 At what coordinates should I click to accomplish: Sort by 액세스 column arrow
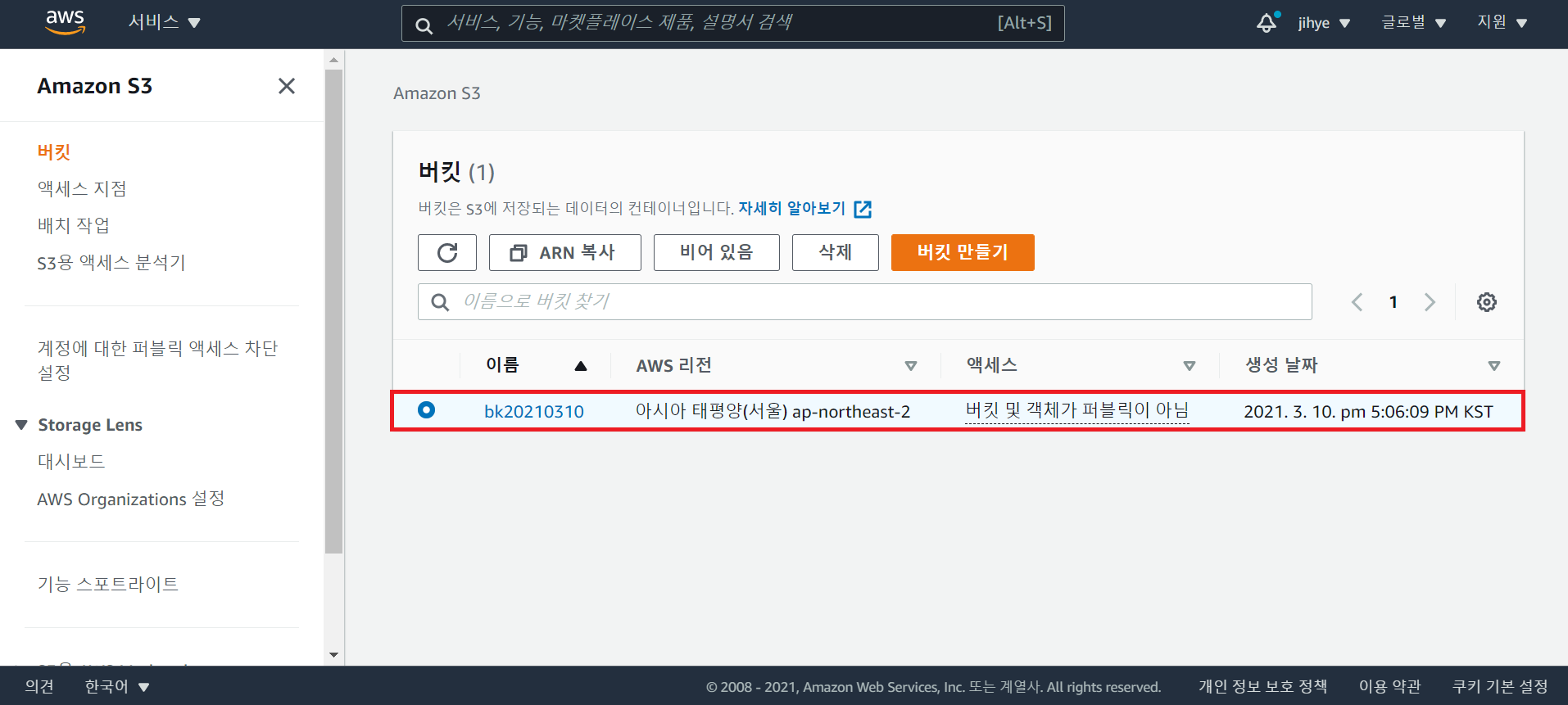(x=1190, y=366)
